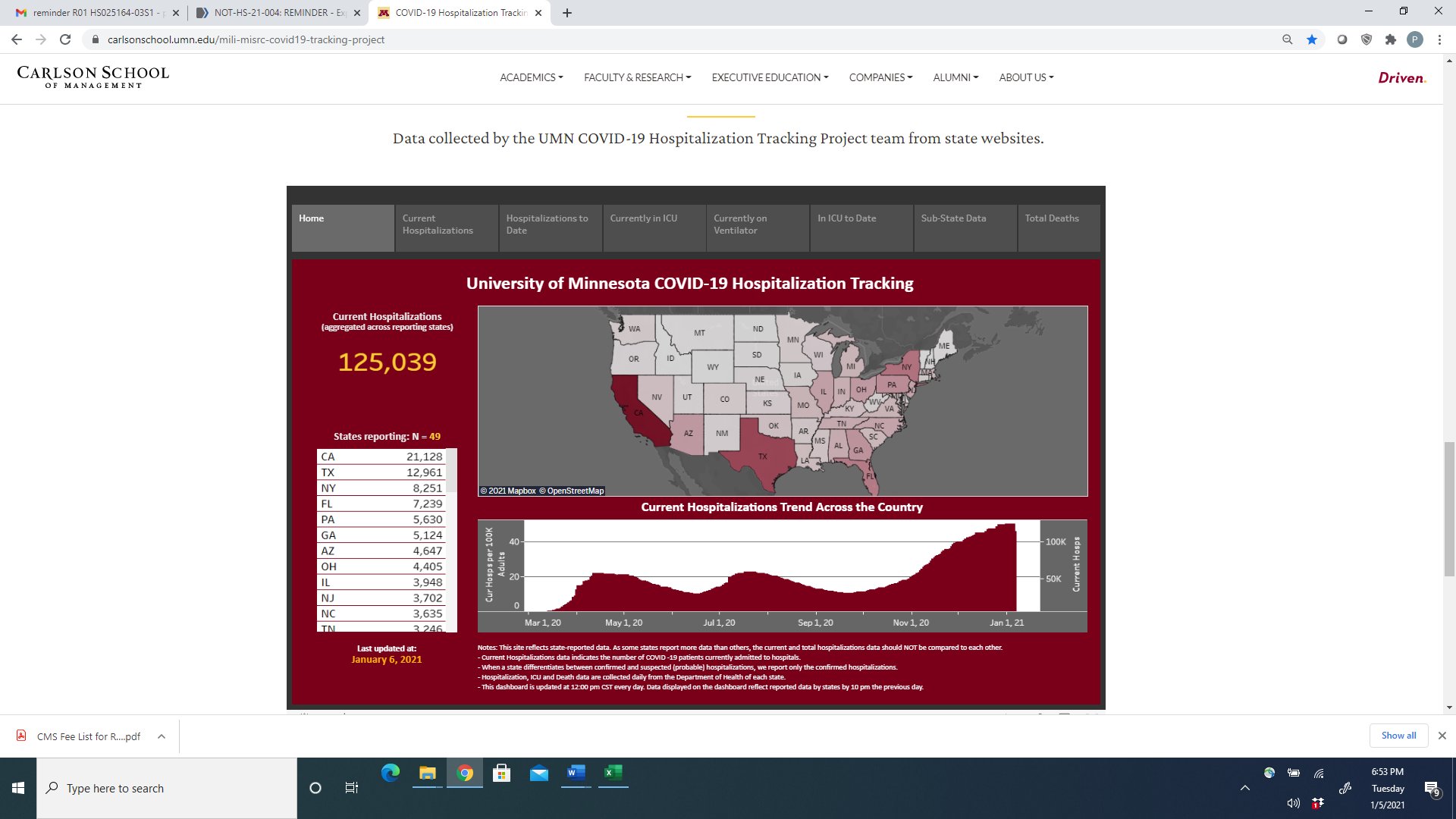Open a new browser tab

coord(566,13)
